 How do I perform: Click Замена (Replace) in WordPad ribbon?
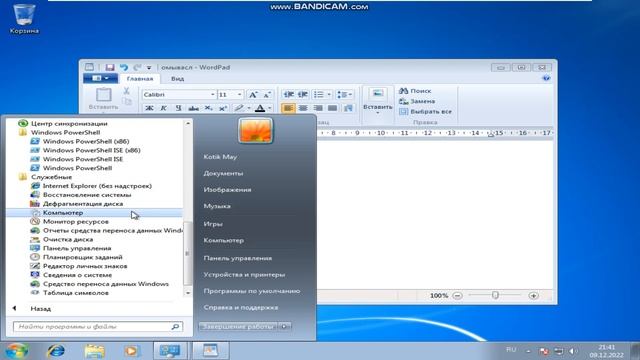pyautogui.click(x=417, y=101)
